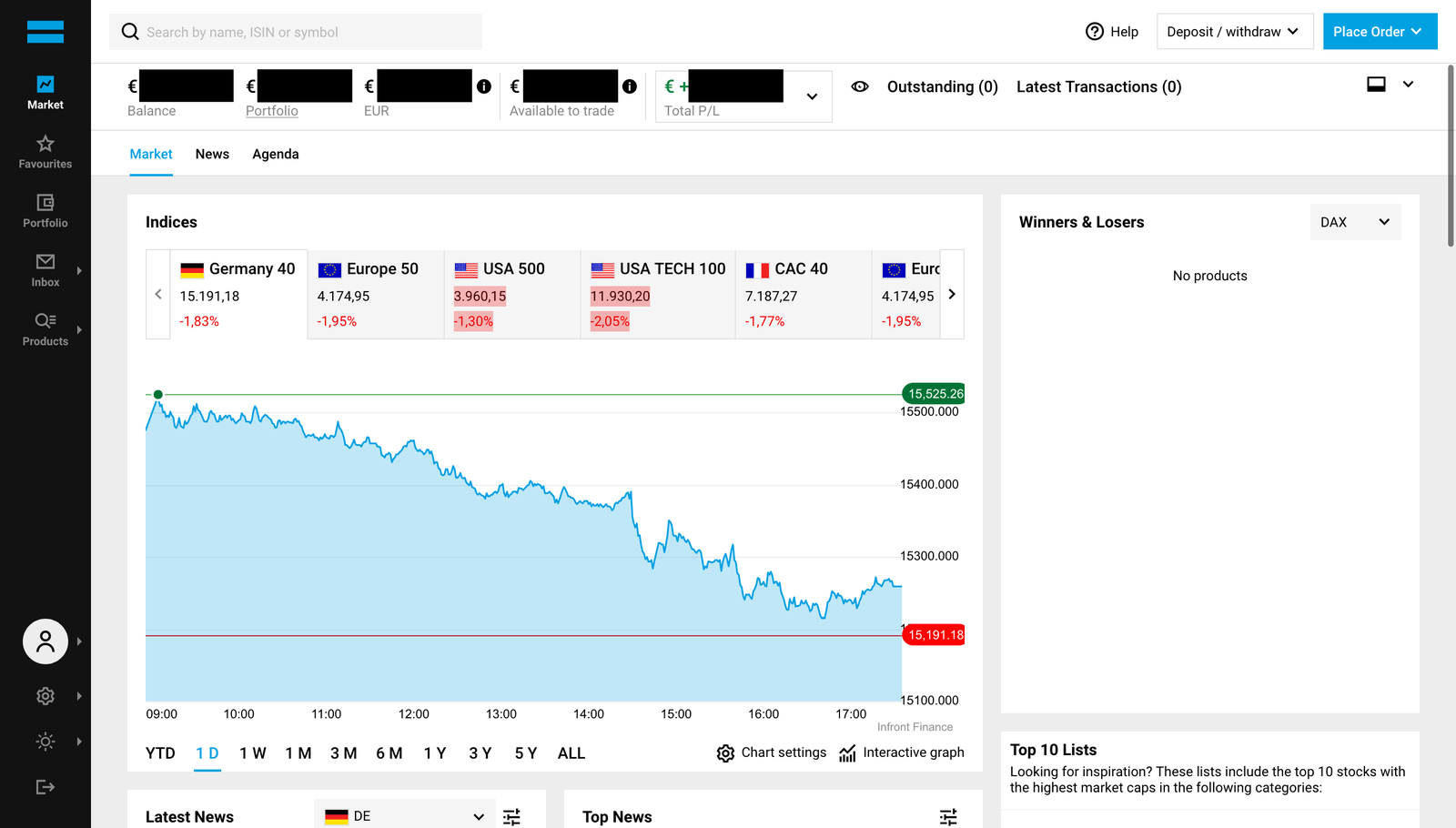Open the DAX dropdown in Winners & Losers
Screen dimensions: 1456x828
(x=1355, y=222)
